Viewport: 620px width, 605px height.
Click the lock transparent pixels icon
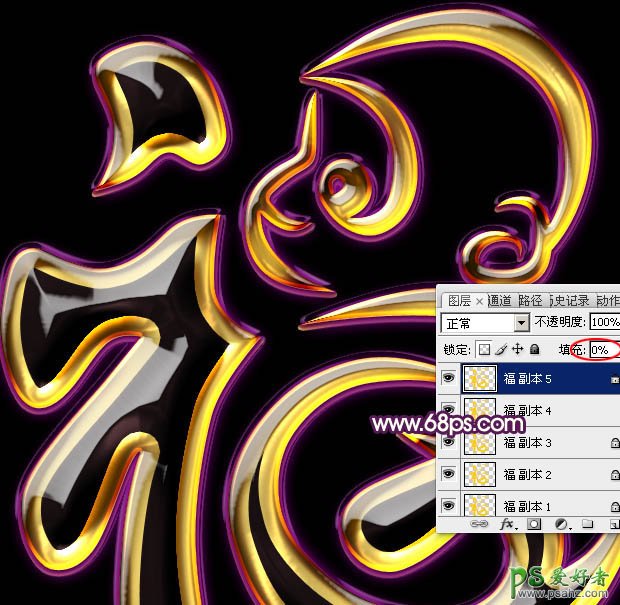[485, 350]
